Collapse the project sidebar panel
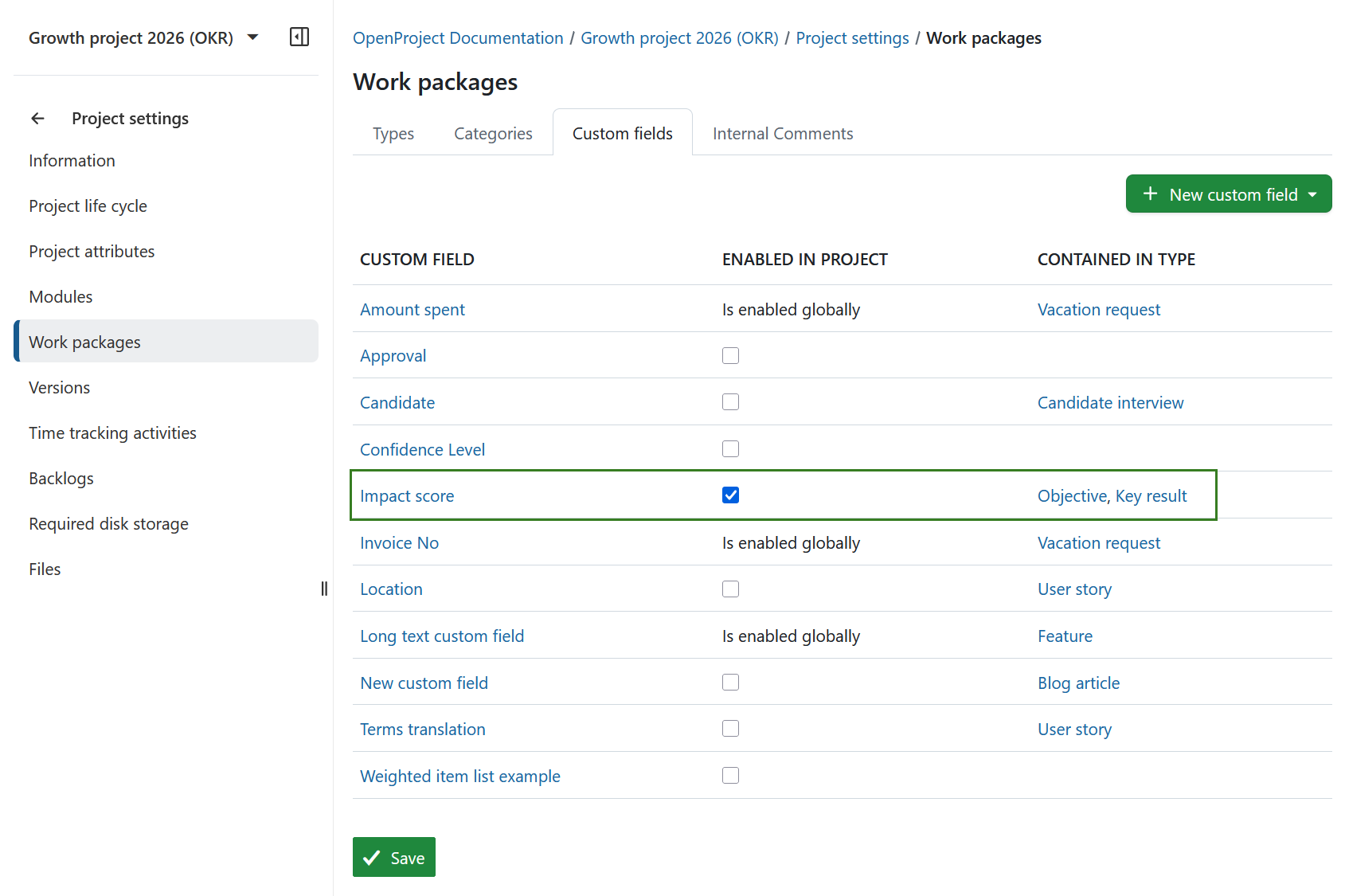The image size is (1345, 896). click(x=299, y=37)
